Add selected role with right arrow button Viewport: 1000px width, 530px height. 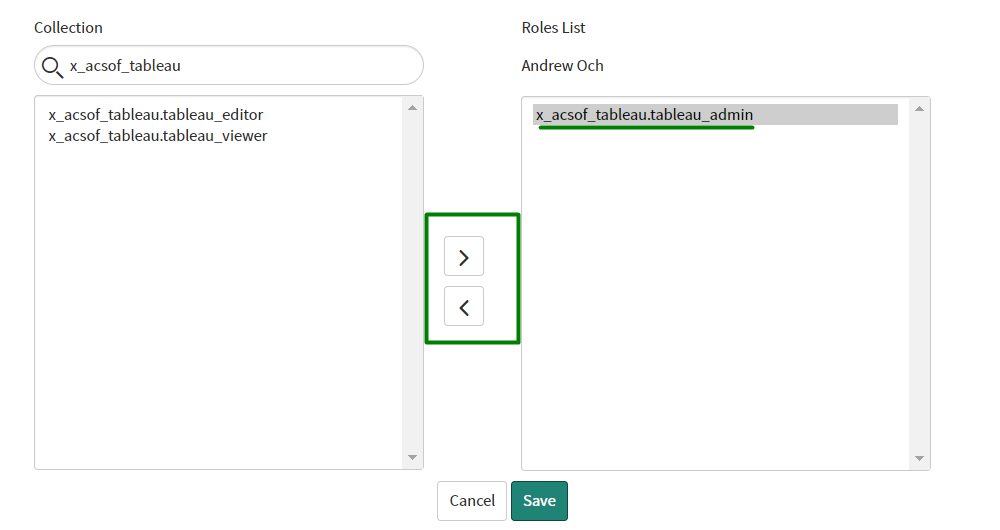(x=463, y=257)
